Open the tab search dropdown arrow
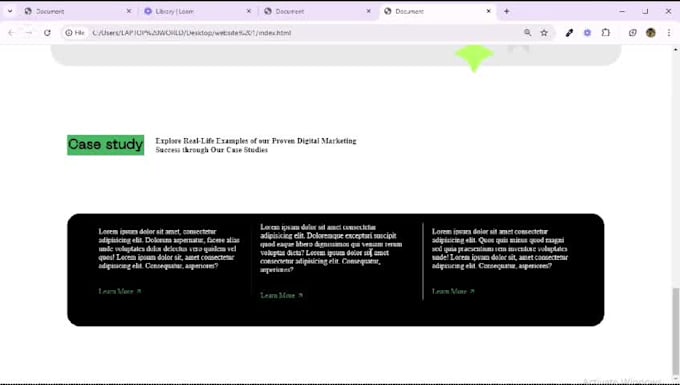 point(10,11)
